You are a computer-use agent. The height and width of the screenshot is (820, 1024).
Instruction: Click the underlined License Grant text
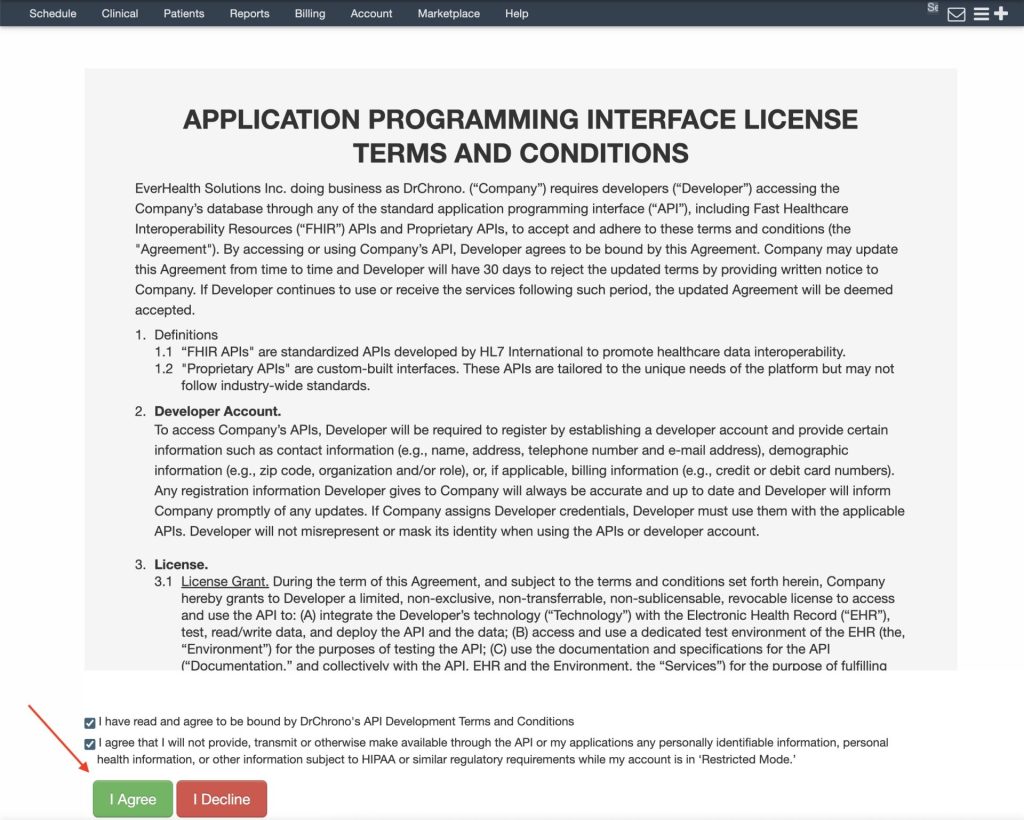pos(225,581)
